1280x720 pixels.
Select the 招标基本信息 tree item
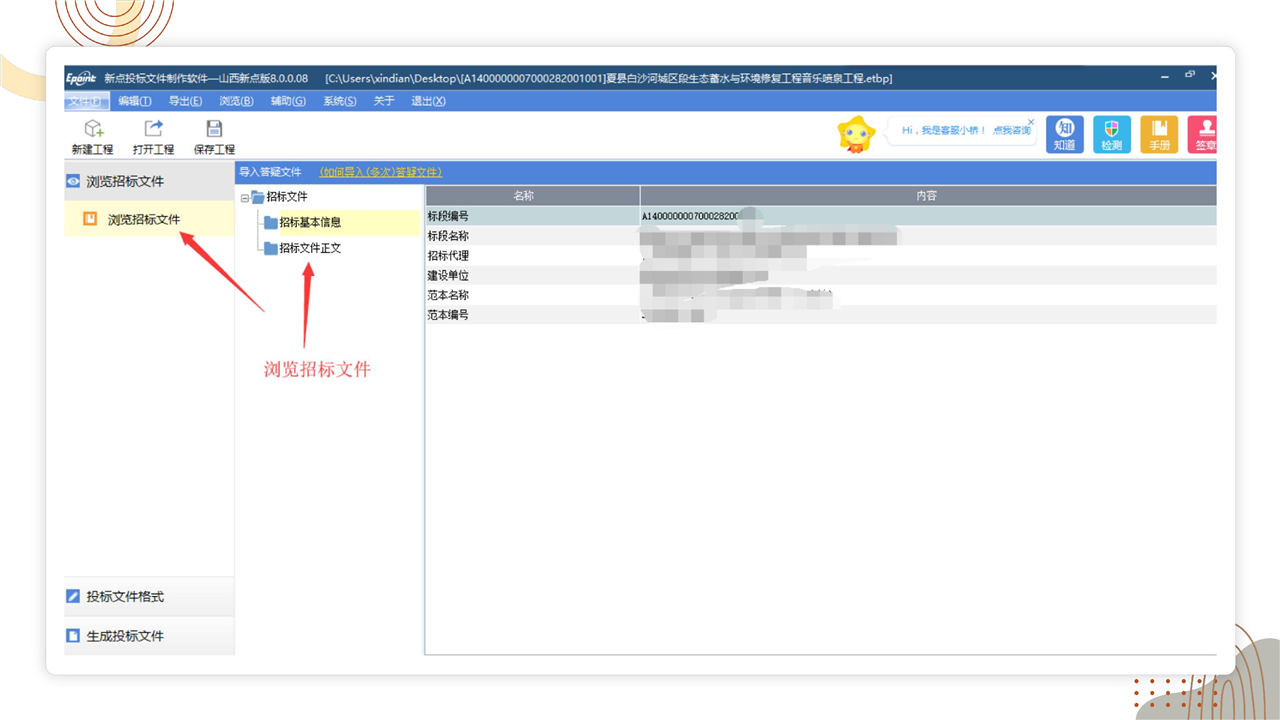click(x=310, y=222)
